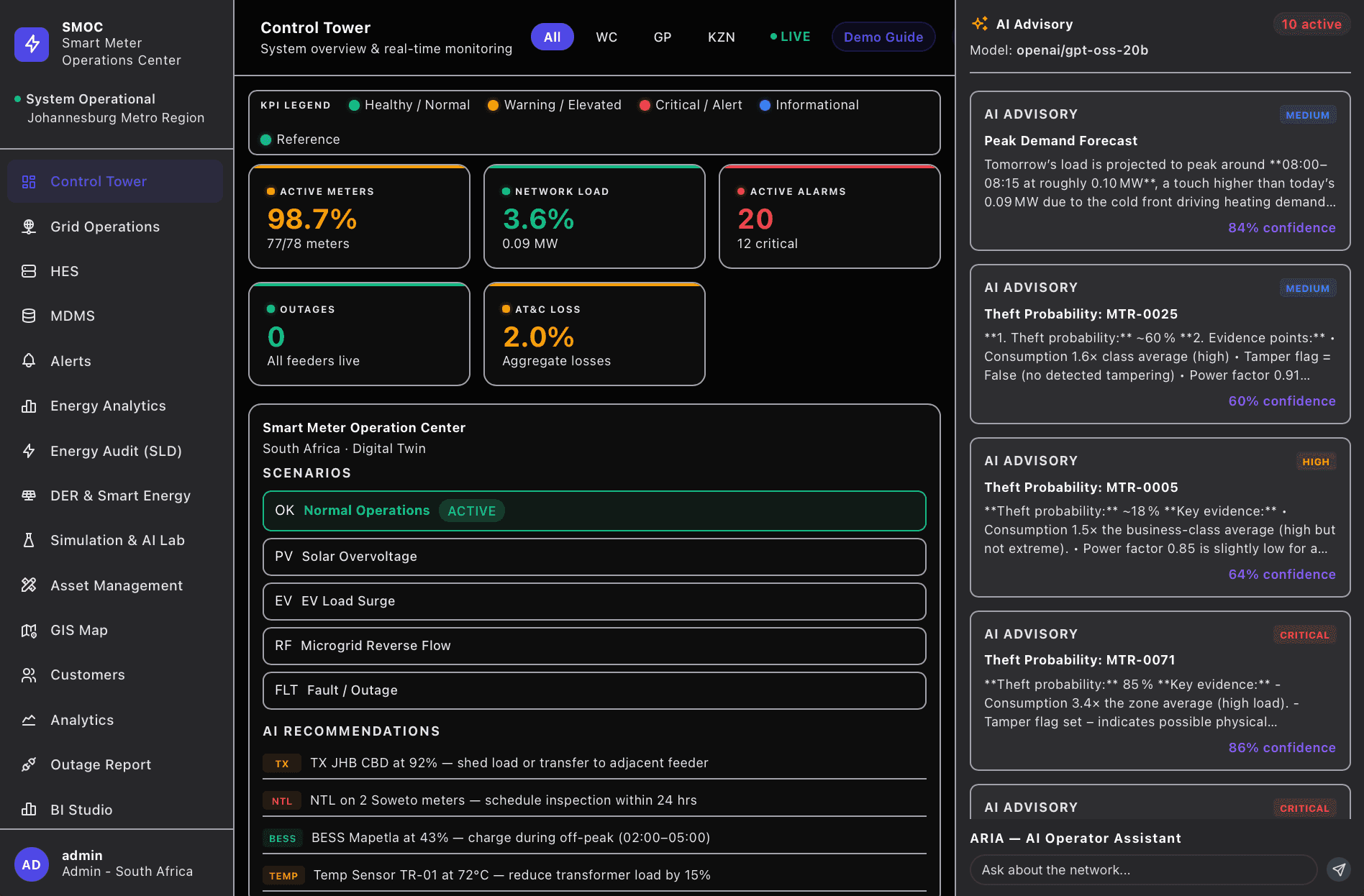This screenshot has width=1364, height=896.
Task: Click the Informational legend entry
Action: click(x=809, y=105)
